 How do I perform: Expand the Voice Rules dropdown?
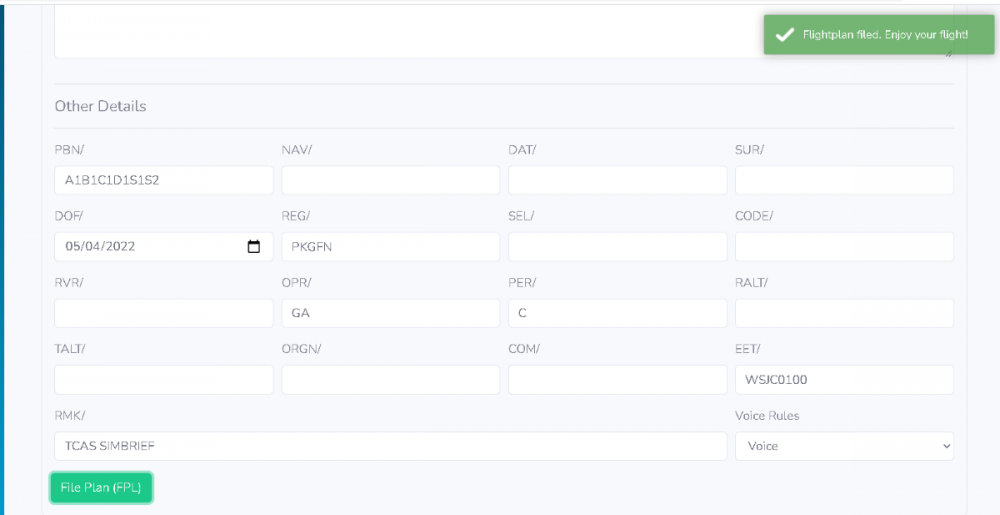coord(844,446)
